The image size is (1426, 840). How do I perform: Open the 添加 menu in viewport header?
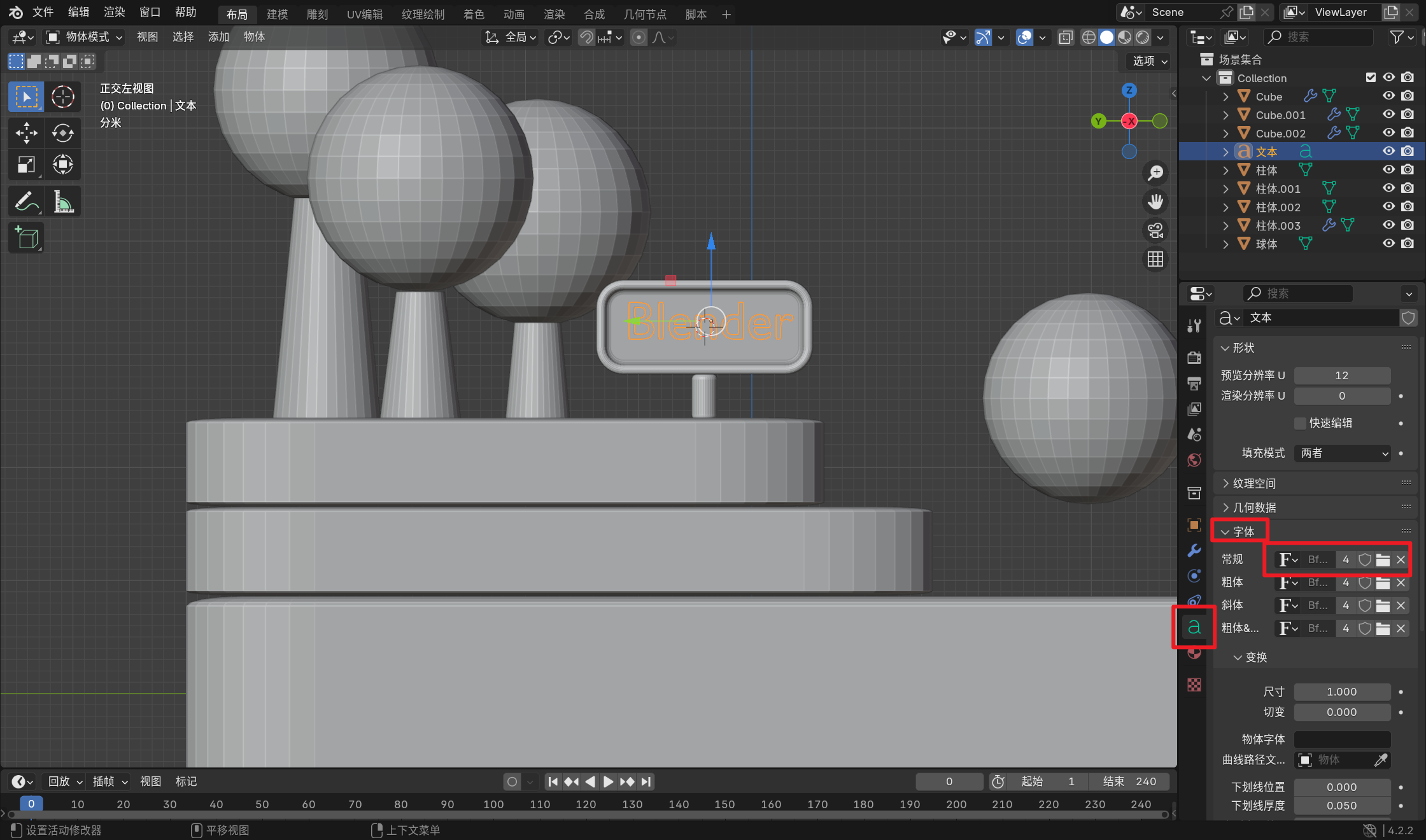click(x=218, y=37)
